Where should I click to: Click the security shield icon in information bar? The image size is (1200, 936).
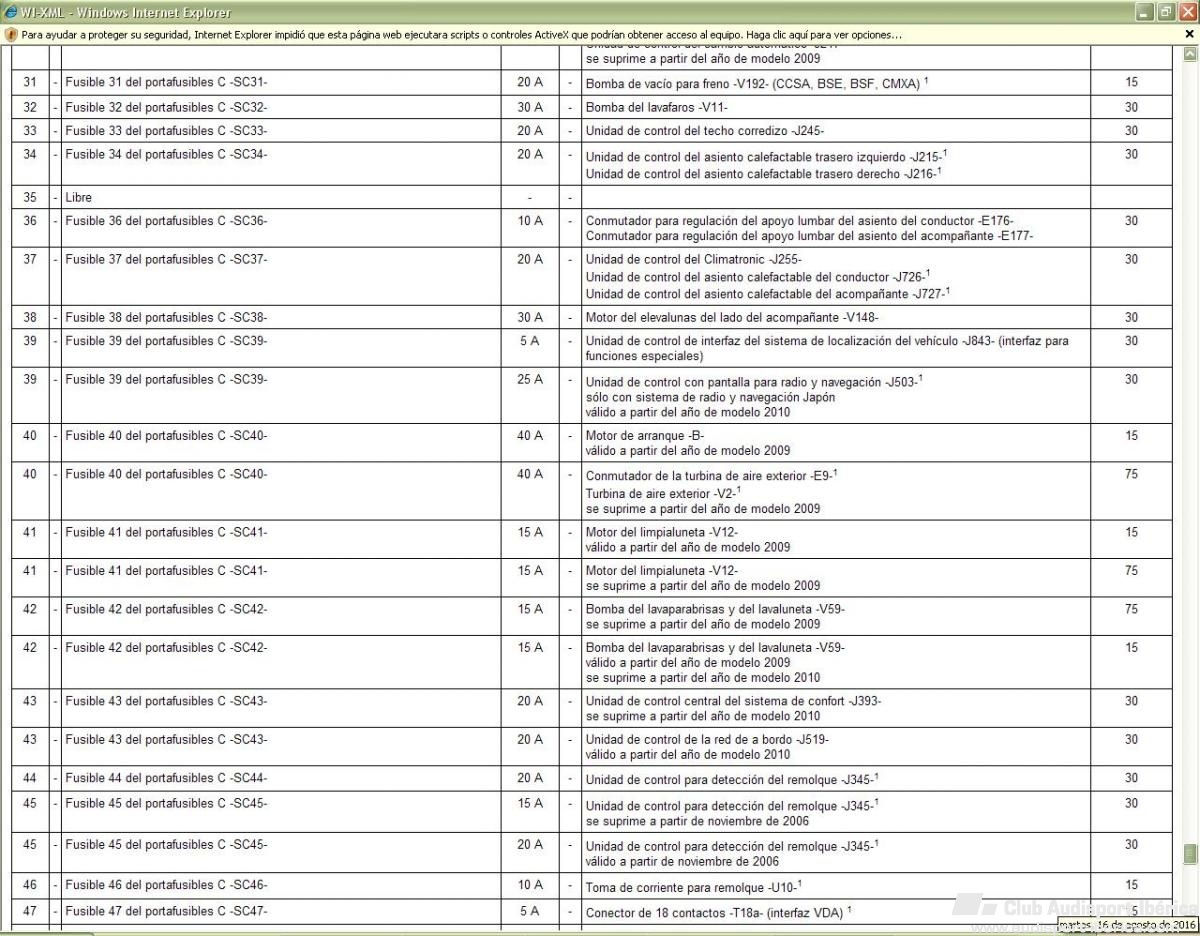pos(11,34)
